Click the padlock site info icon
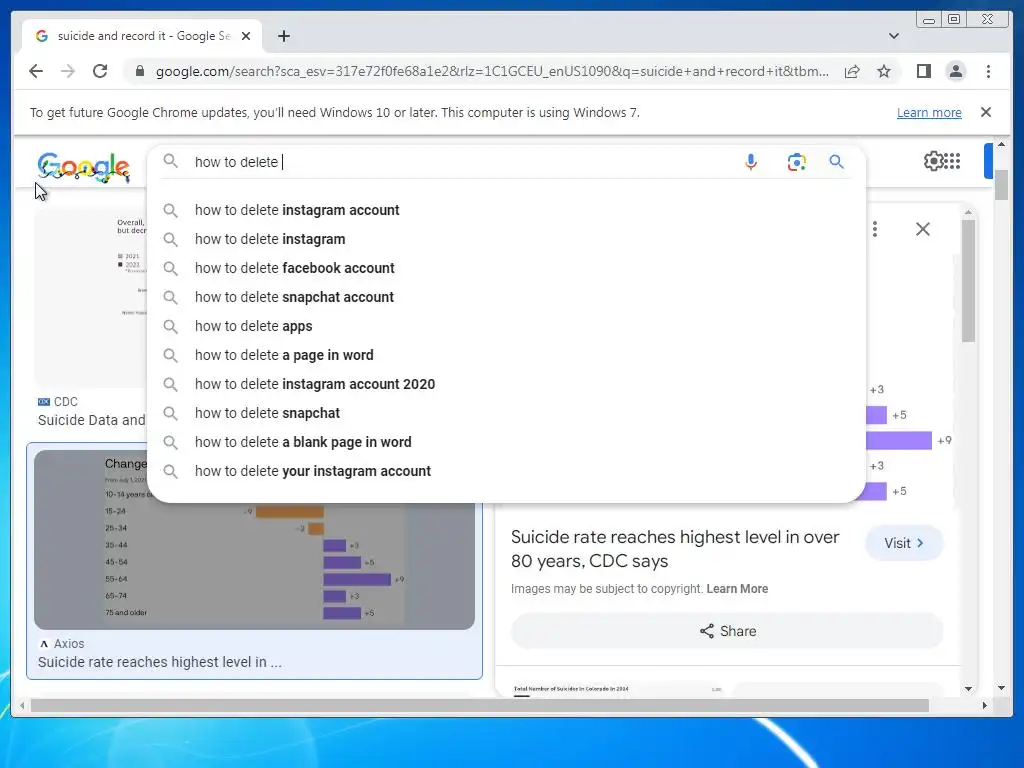Image resolution: width=1024 pixels, height=768 pixels. coord(139,71)
